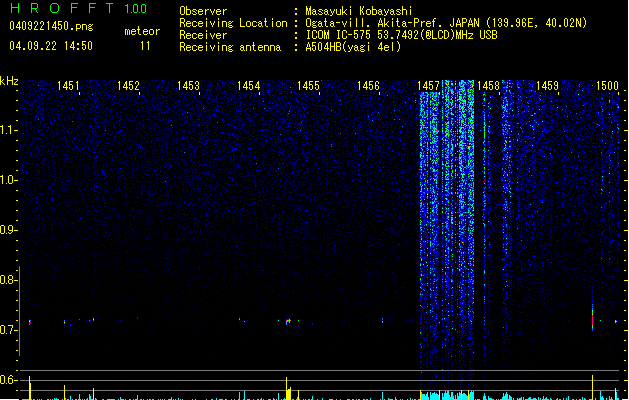Click the 1458 time axis label
This screenshot has width=629, height=400.
[488, 85]
